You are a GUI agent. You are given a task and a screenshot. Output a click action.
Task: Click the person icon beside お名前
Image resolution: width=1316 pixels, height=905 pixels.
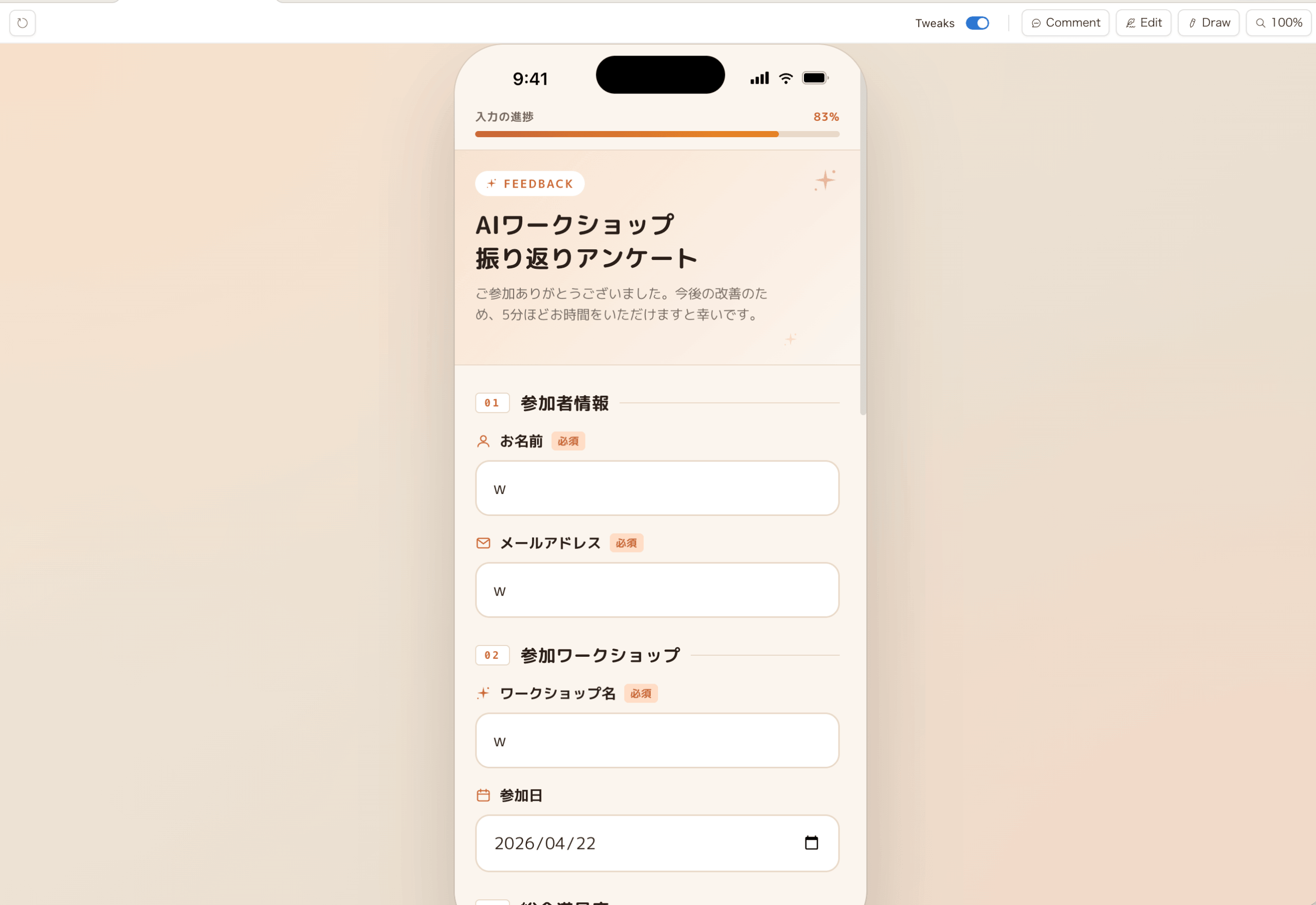click(483, 441)
